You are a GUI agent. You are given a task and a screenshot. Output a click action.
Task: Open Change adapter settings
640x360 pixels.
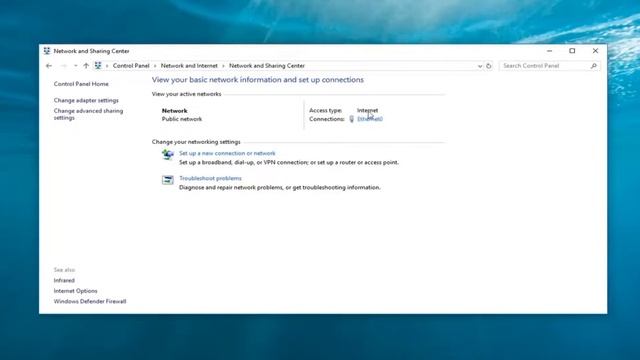86,100
